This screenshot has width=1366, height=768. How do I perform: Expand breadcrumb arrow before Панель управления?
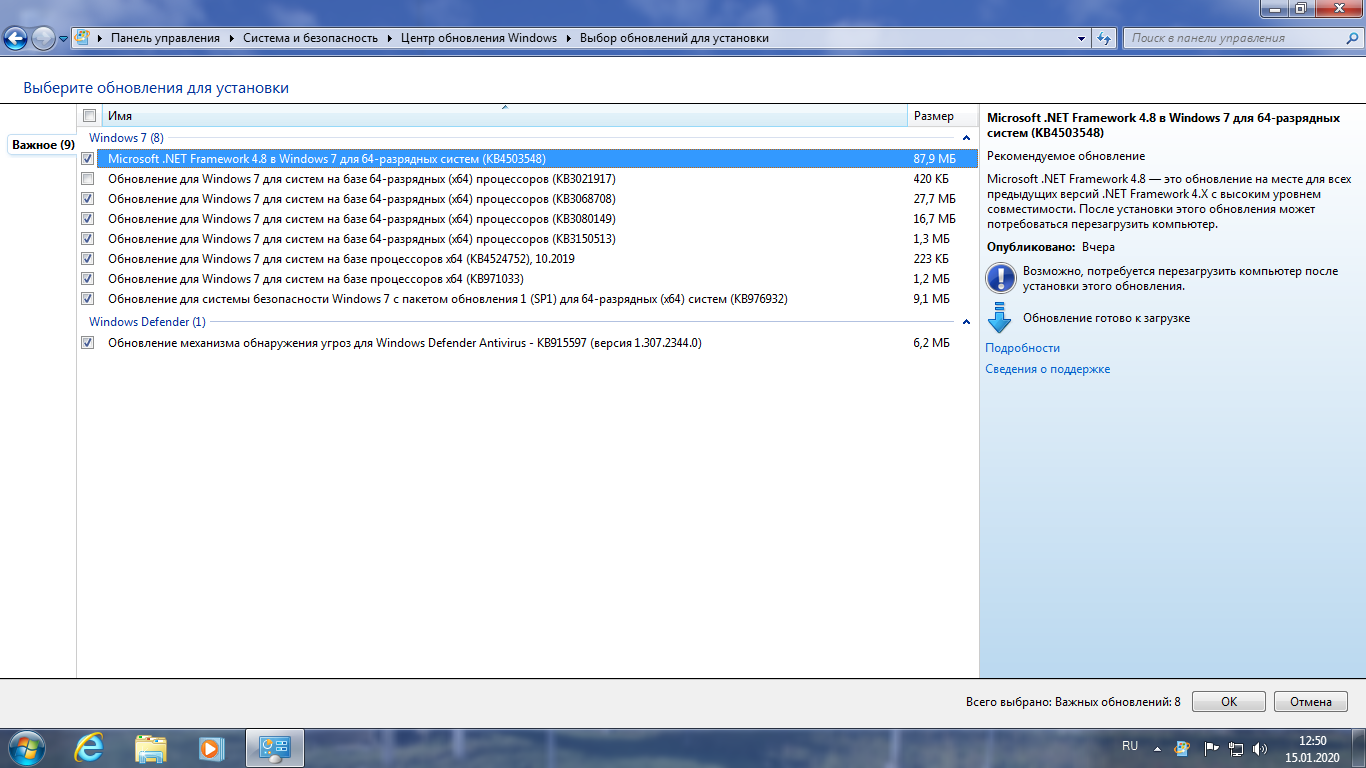tap(101, 38)
